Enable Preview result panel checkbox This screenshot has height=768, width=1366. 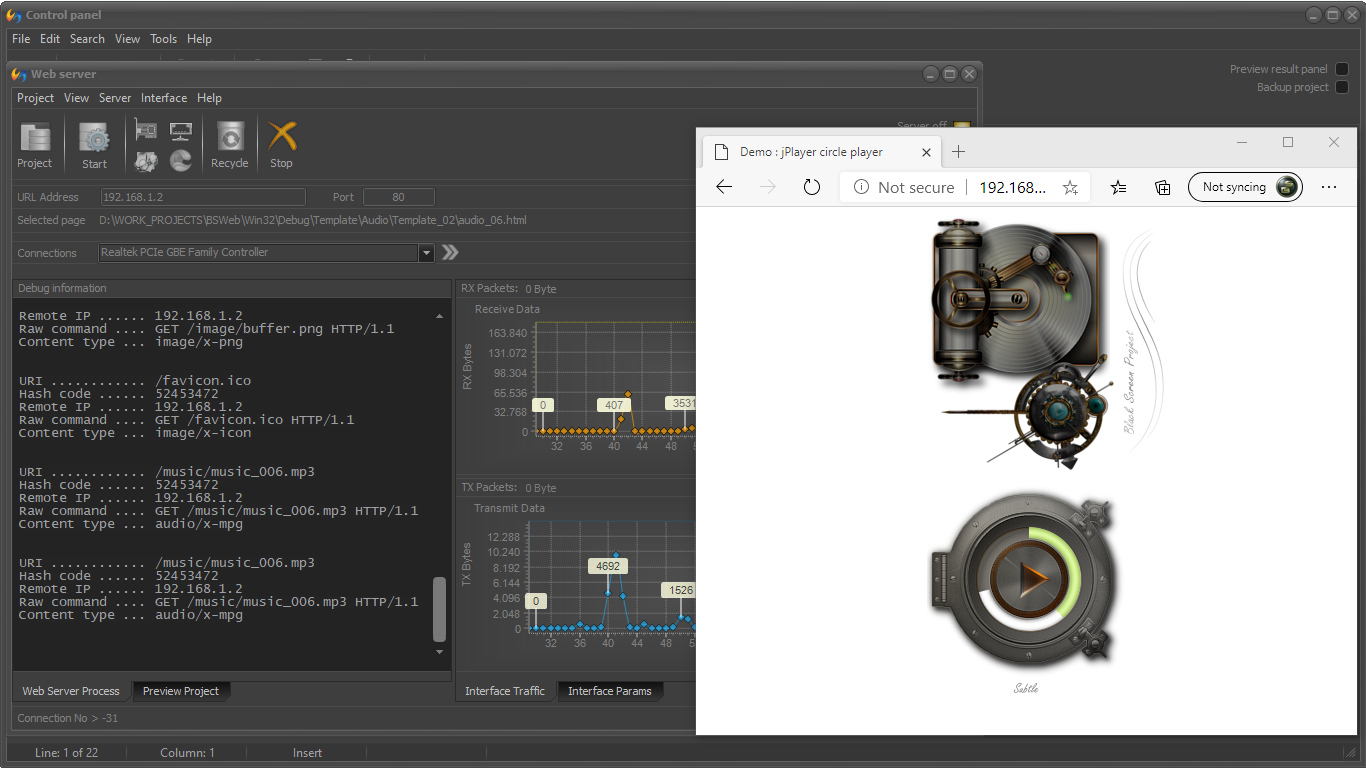(1342, 69)
